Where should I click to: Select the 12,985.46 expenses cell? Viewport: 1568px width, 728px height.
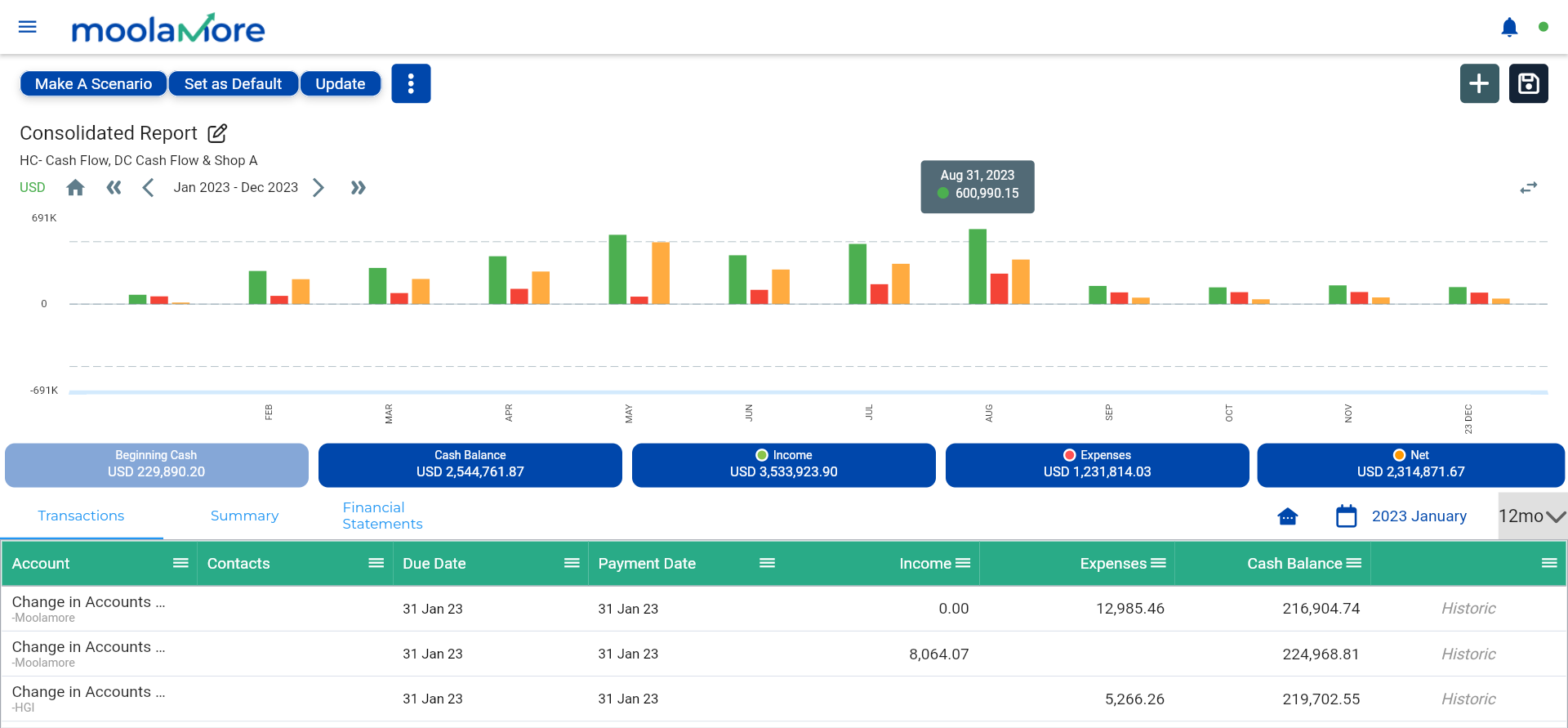click(x=1129, y=609)
